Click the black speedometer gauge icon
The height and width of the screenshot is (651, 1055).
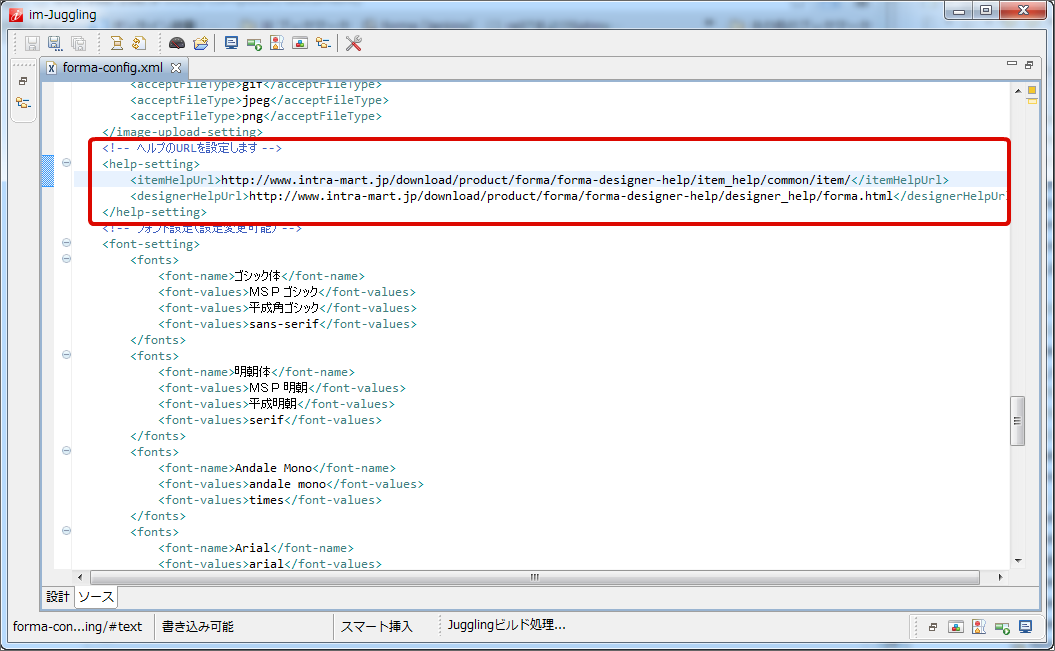point(177,44)
